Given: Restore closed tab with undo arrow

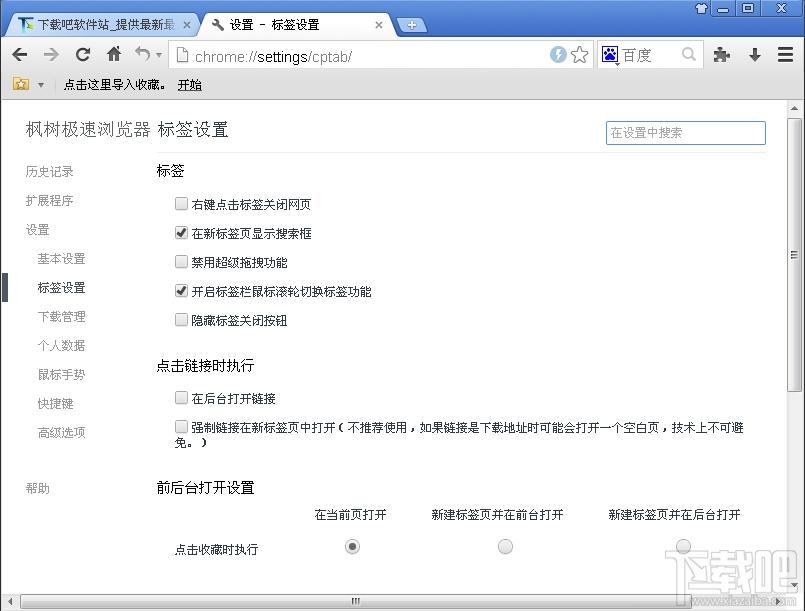Looking at the screenshot, I should click(x=143, y=54).
